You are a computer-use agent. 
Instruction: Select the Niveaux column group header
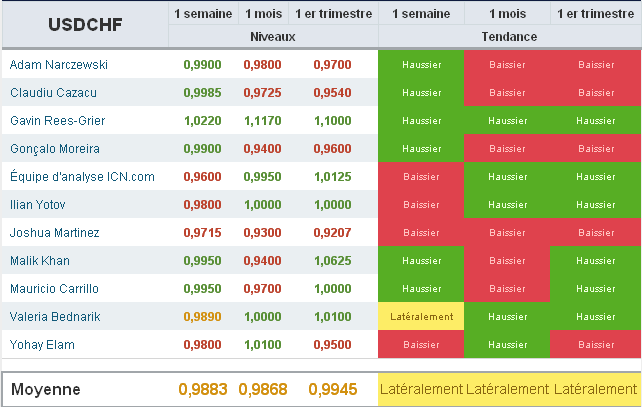pyautogui.click(x=273, y=37)
